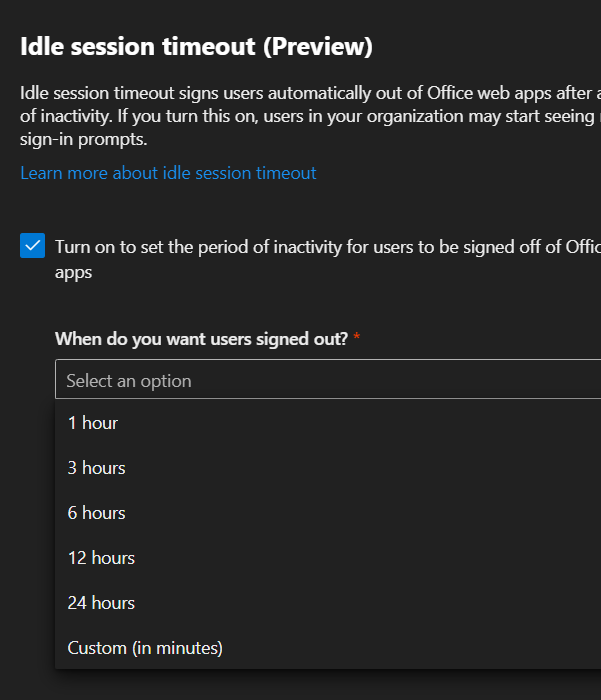Choose the 1 hour option
The height and width of the screenshot is (700, 601).
coord(93,423)
